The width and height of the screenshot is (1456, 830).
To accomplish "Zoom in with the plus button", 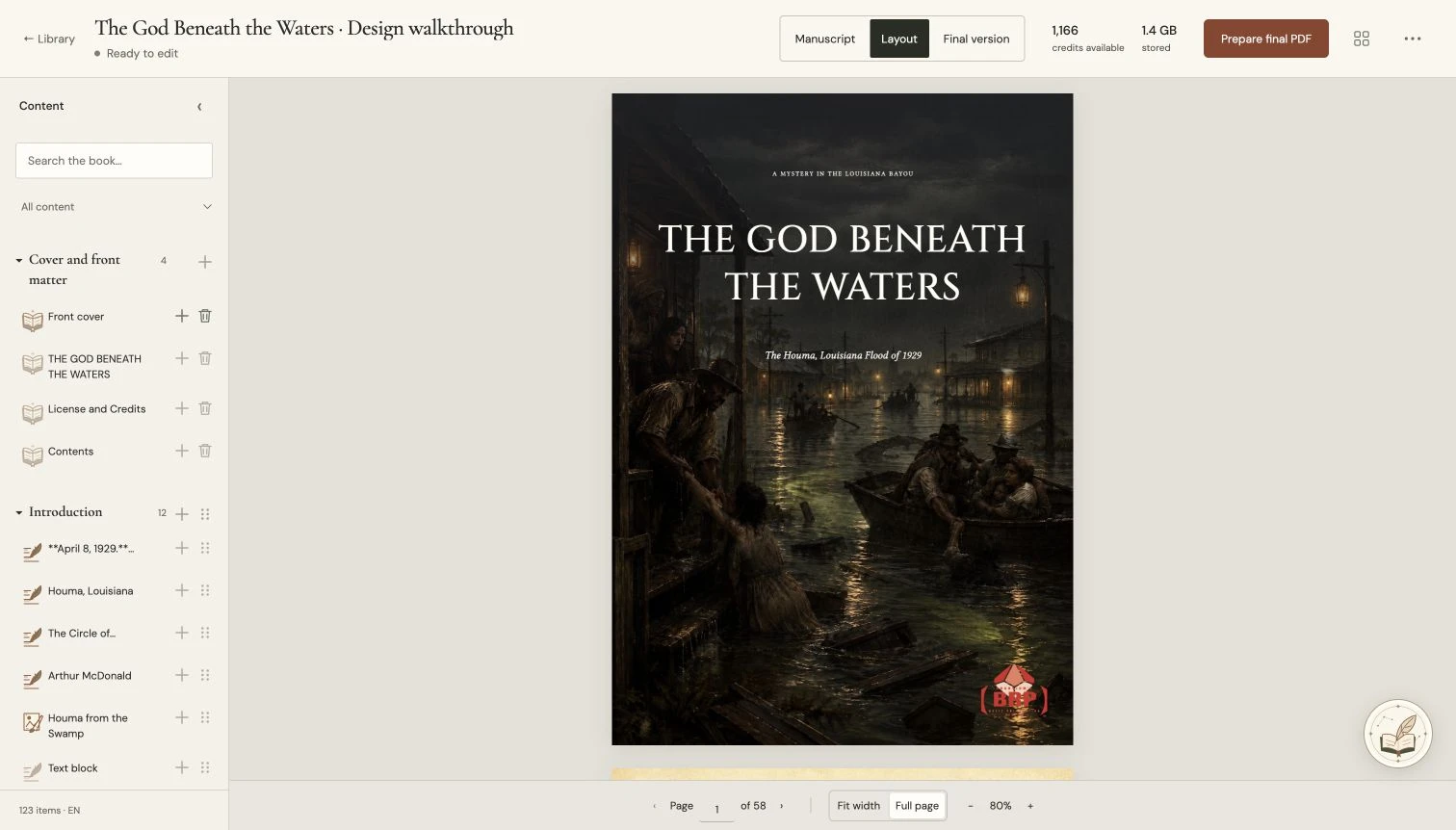I will click(1030, 806).
